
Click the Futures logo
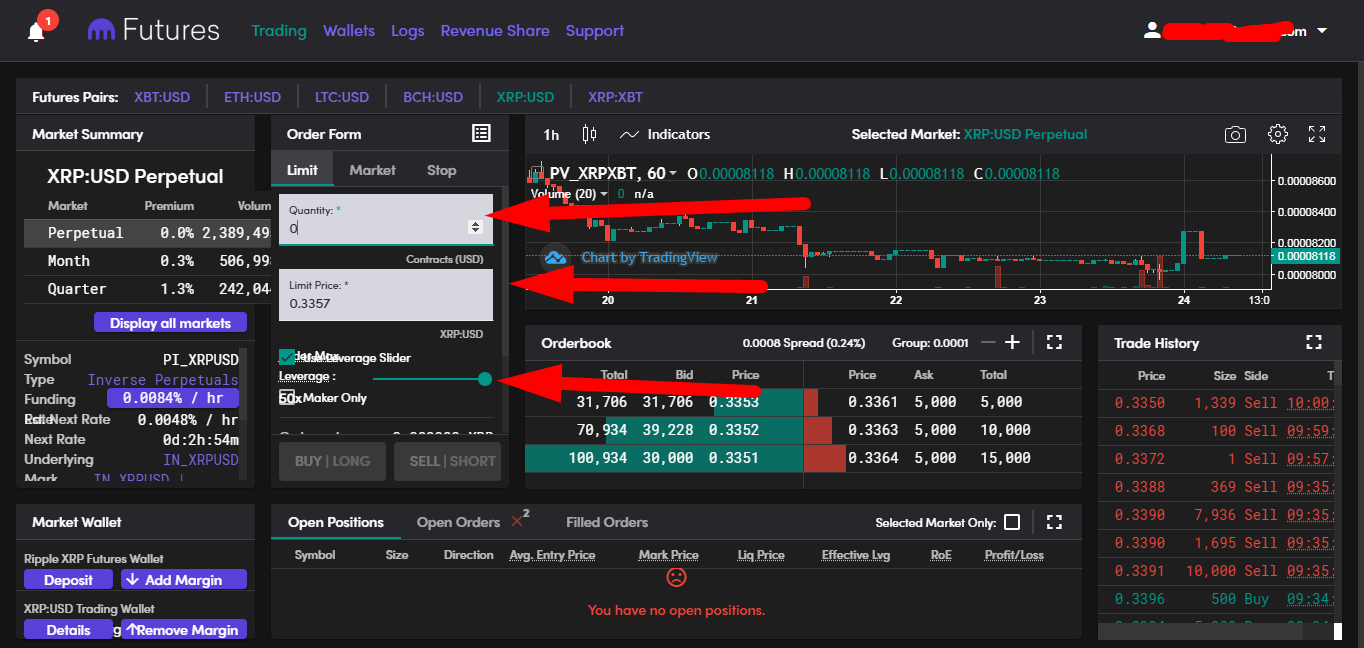(x=154, y=31)
